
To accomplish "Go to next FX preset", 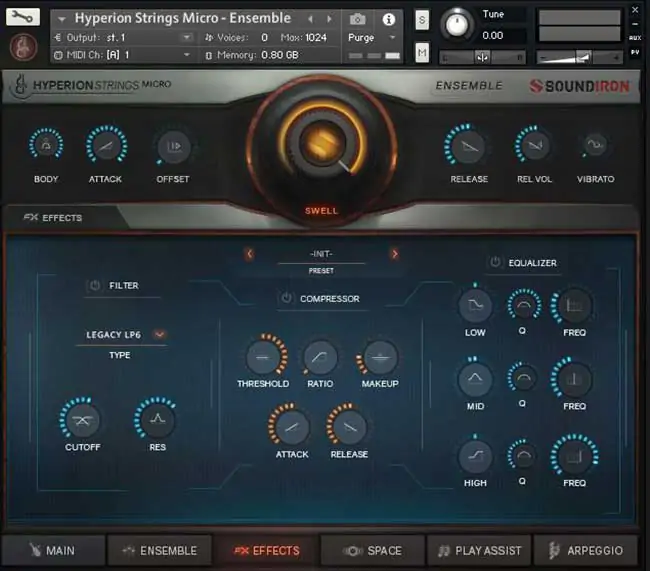I will point(395,253).
